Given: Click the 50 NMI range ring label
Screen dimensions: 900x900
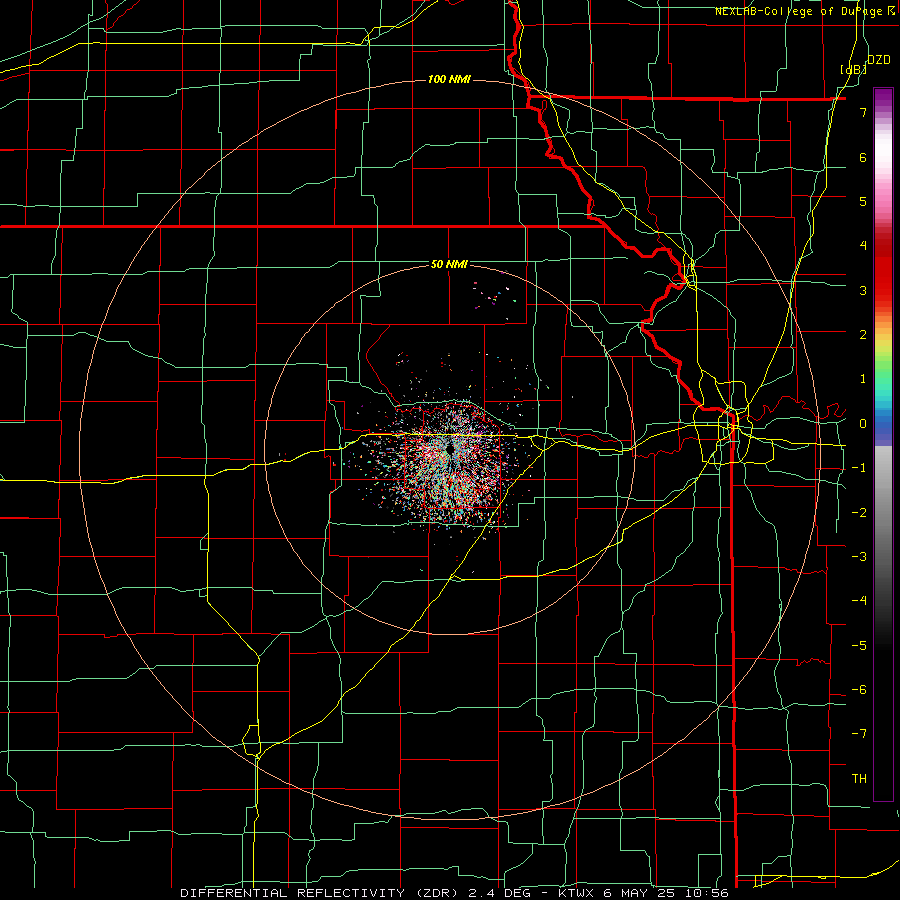Looking at the screenshot, I should point(449,265).
